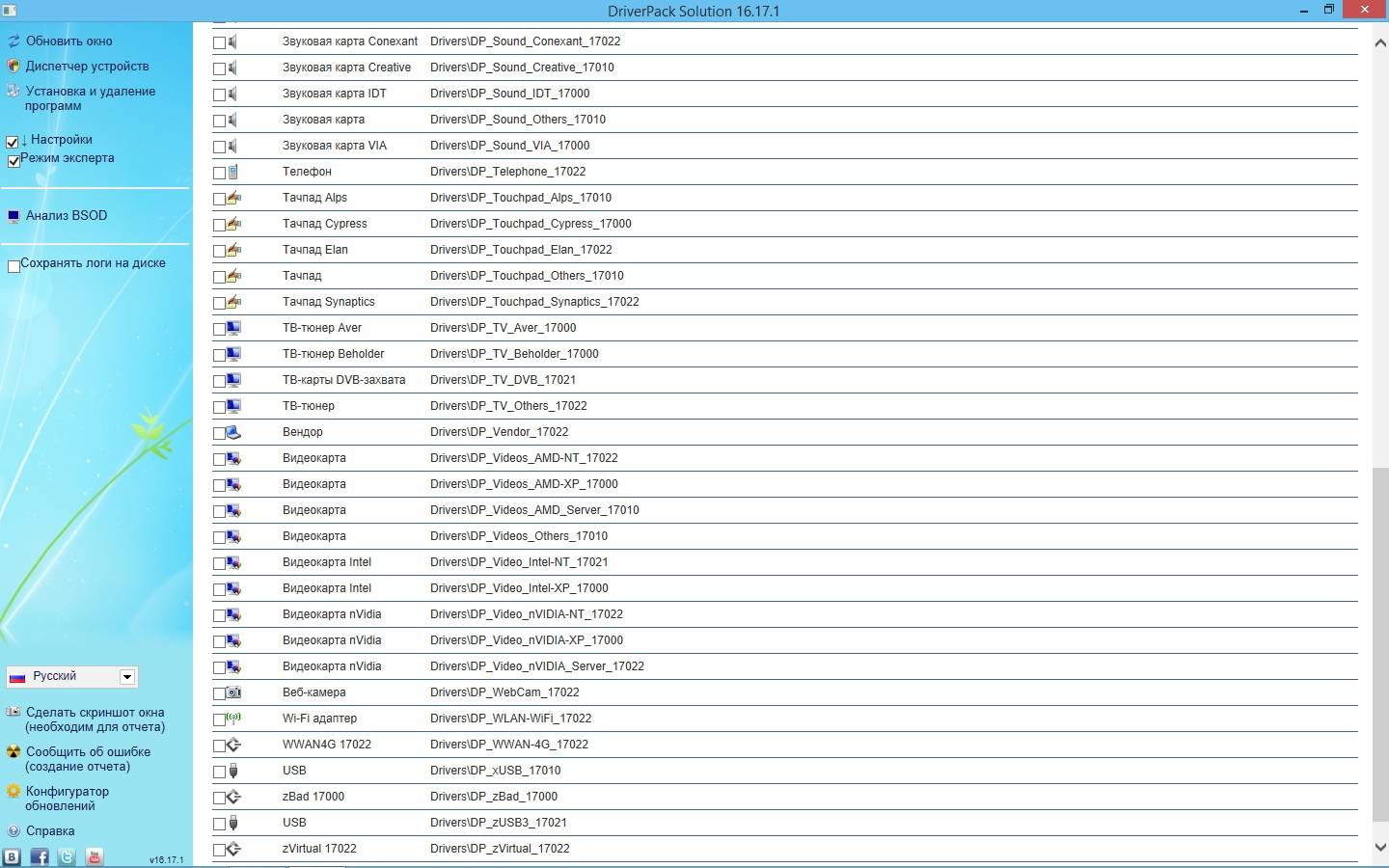
Task: Click the refresh icon beside Обновить окно
Action: tap(14, 41)
